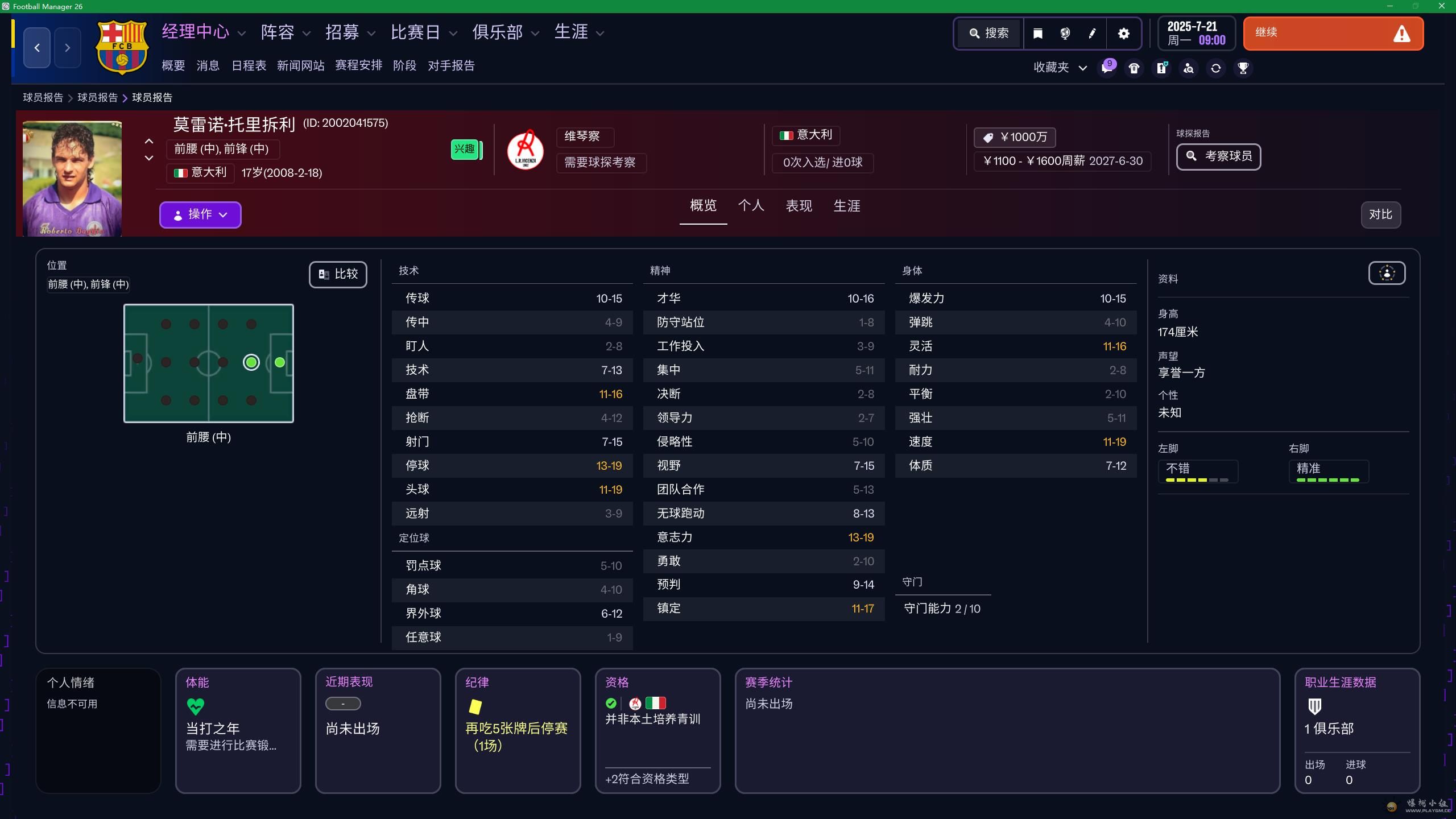Click the globe world icon
The height and width of the screenshot is (819, 1456).
click(1065, 34)
